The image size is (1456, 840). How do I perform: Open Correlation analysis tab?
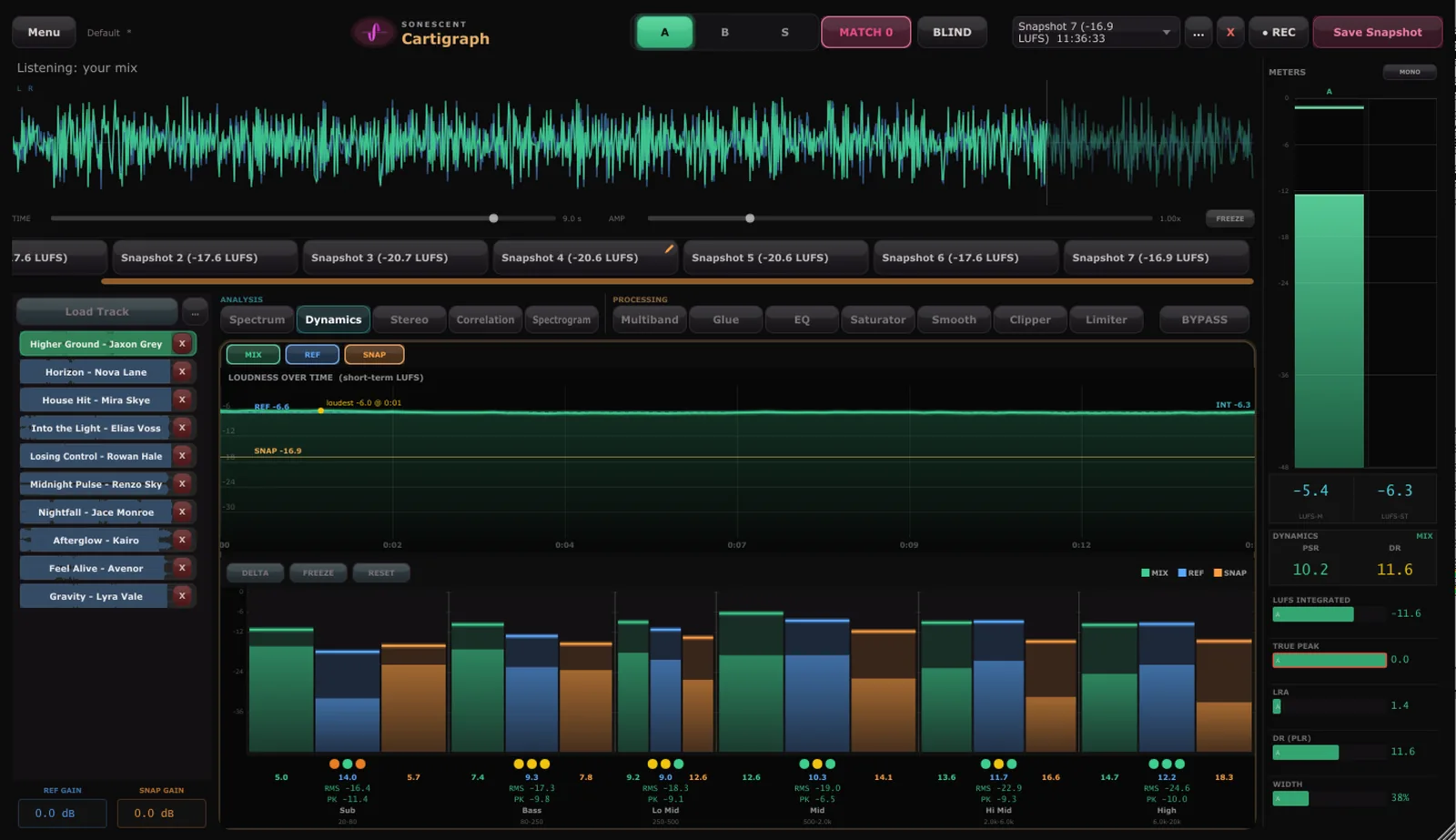[485, 319]
